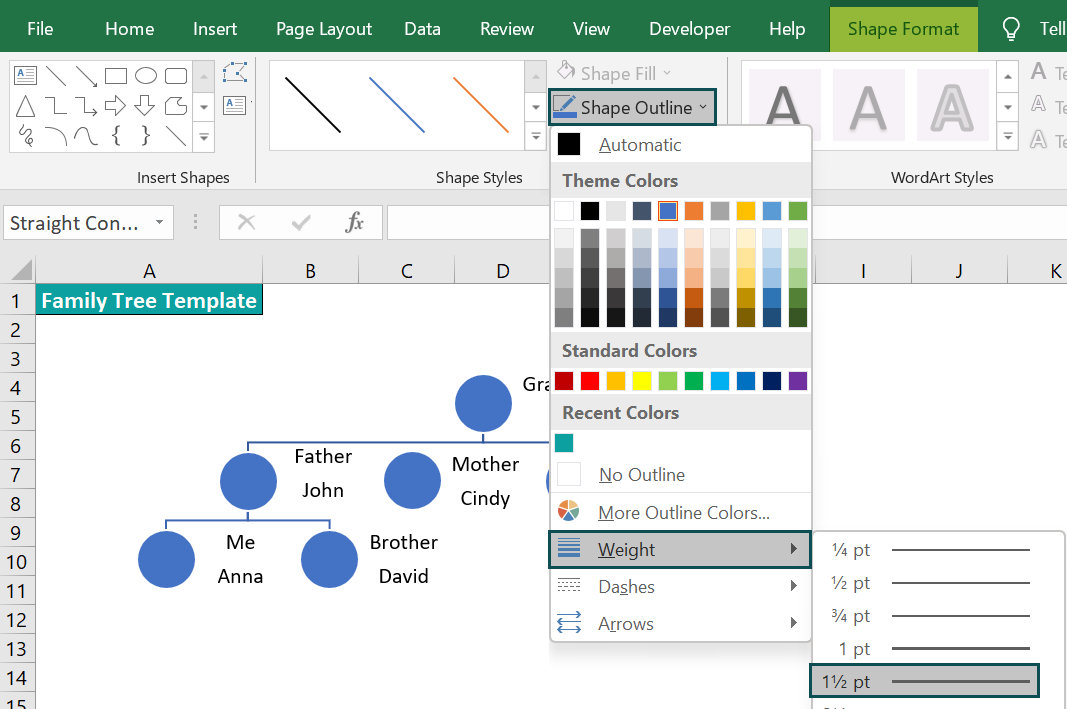Viewport: 1067px width, 709px height.
Task: Choose Automatic outline color
Action: coord(680,144)
